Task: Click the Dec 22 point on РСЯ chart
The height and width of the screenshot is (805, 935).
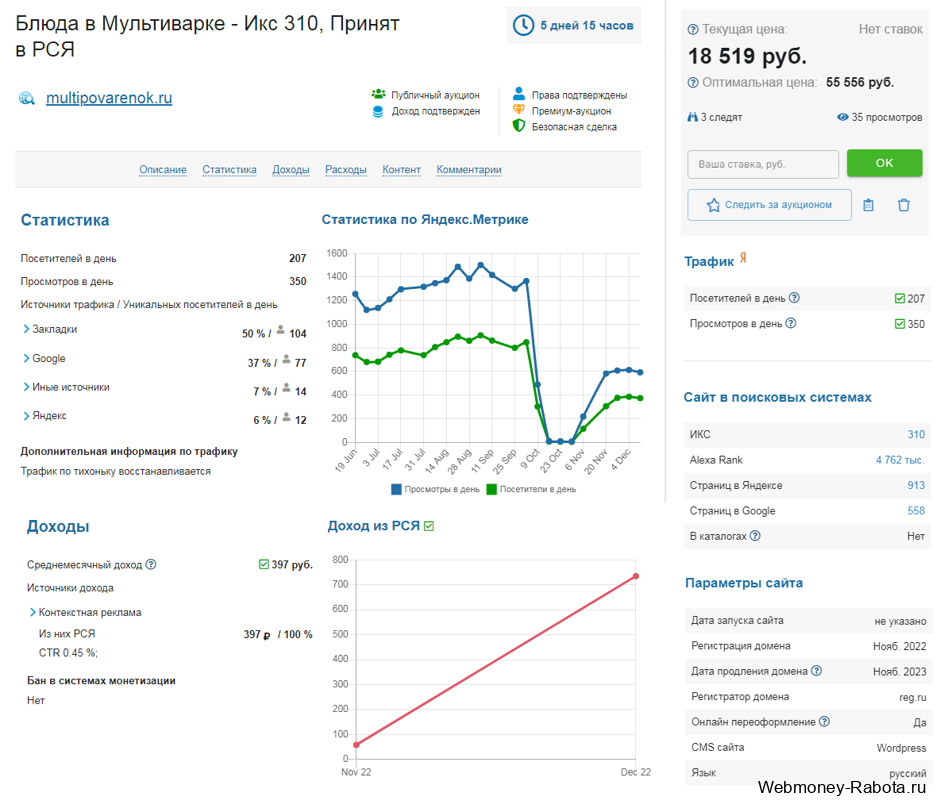Action: click(x=636, y=576)
